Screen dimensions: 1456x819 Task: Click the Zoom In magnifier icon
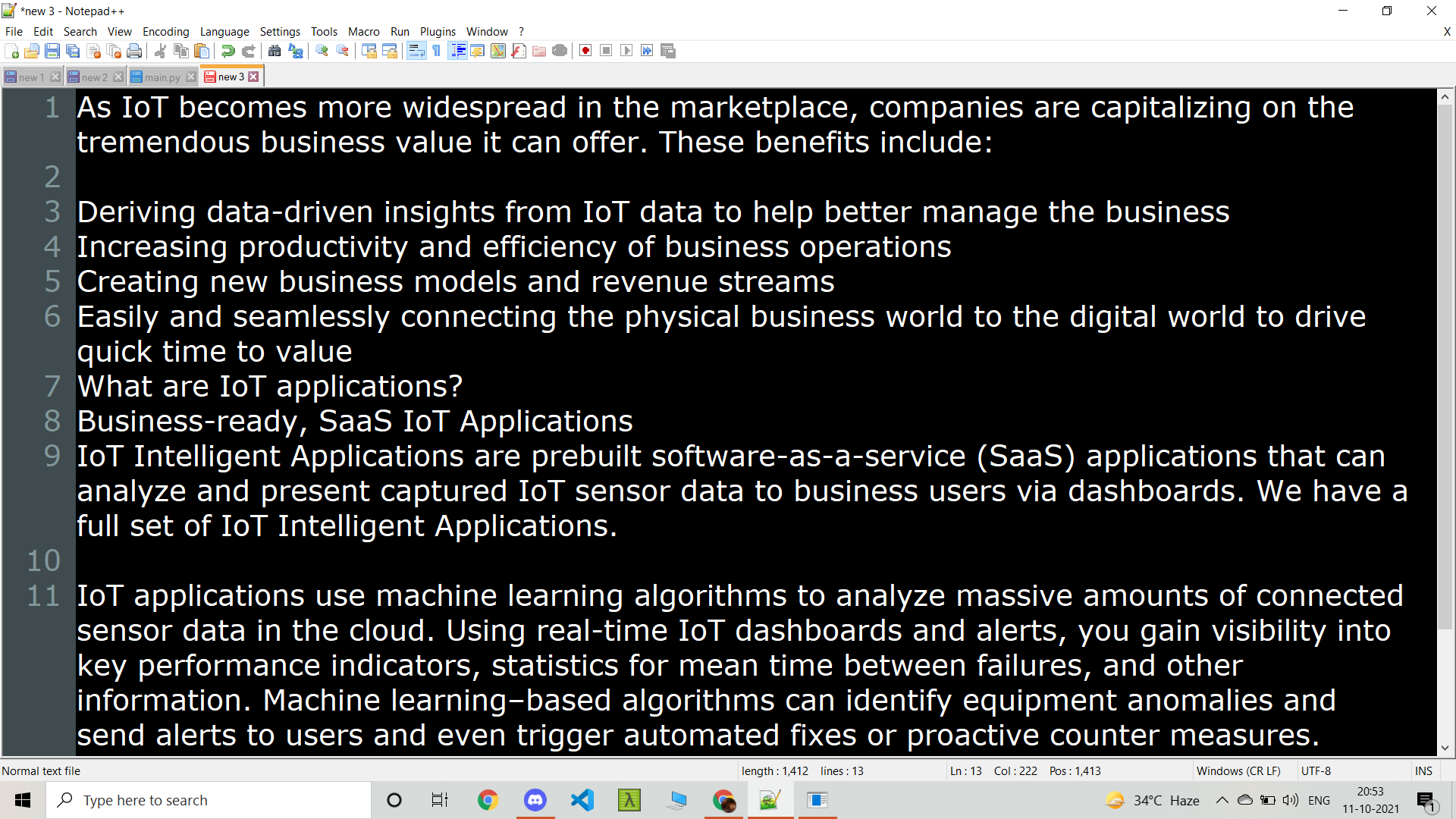(x=322, y=51)
